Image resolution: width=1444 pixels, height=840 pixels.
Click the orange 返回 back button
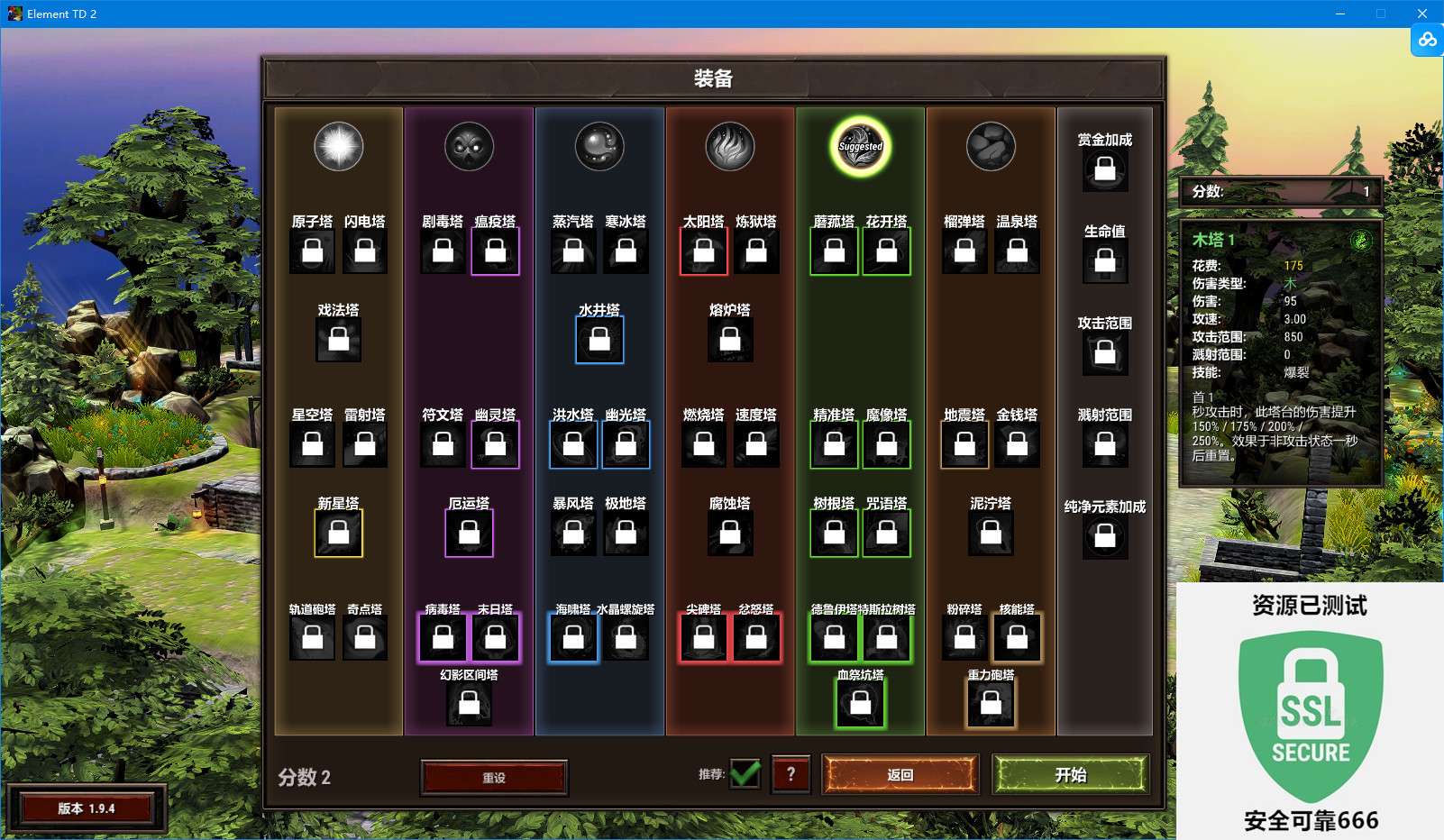pyautogui.click(x=900, y=775)
